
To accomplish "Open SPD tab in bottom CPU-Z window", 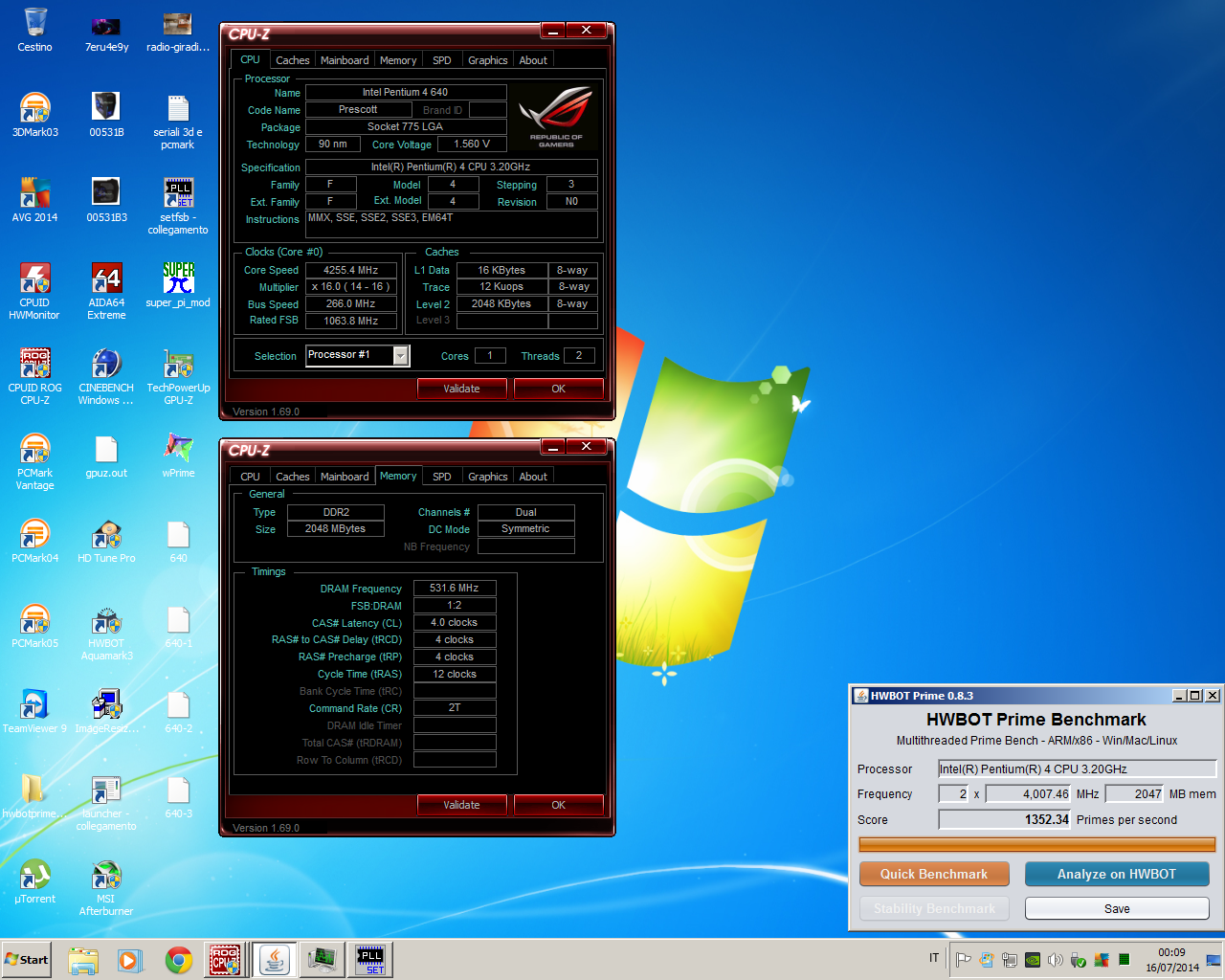I will tap(441, 477).
